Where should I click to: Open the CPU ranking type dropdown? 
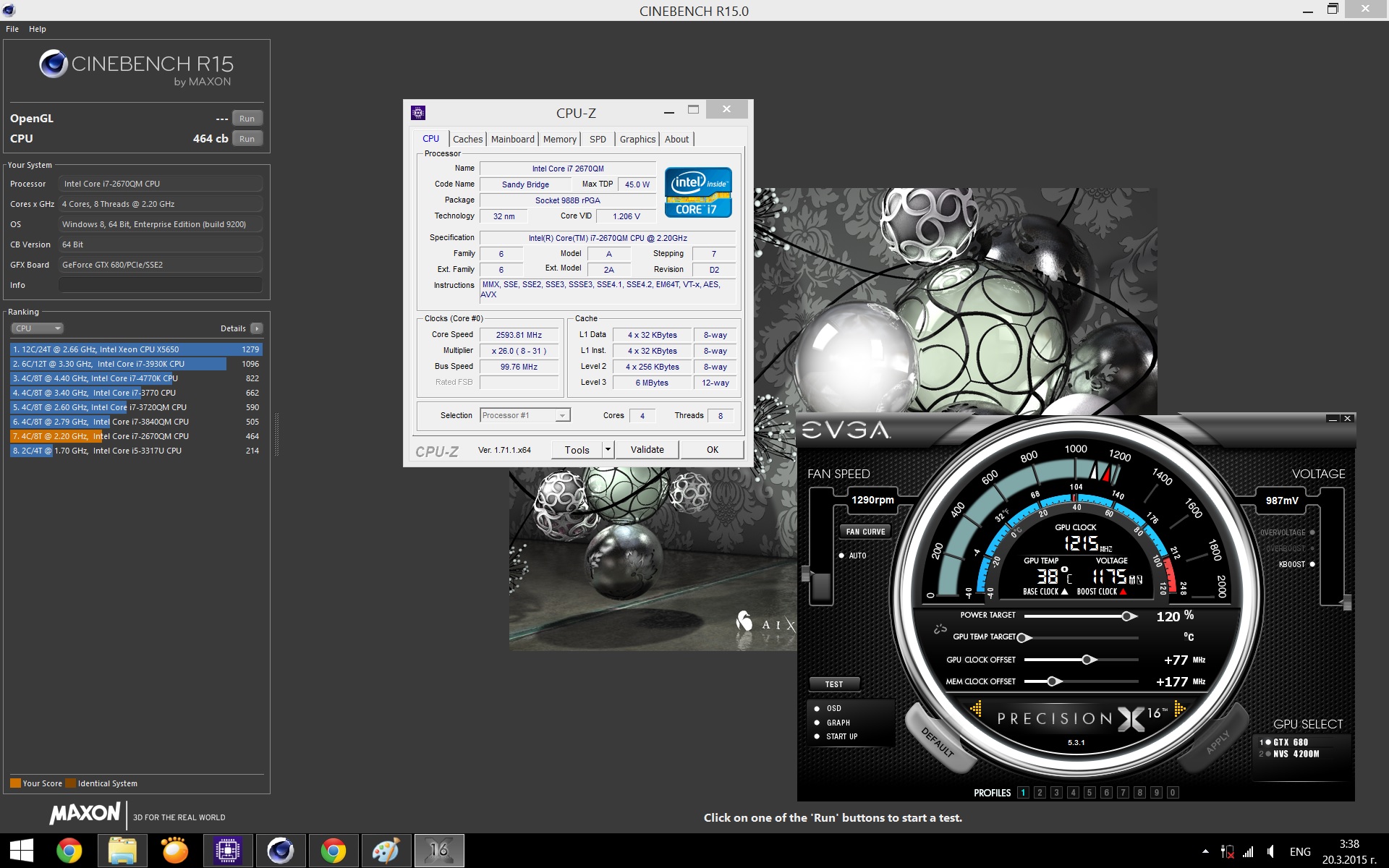coord(37,328)
